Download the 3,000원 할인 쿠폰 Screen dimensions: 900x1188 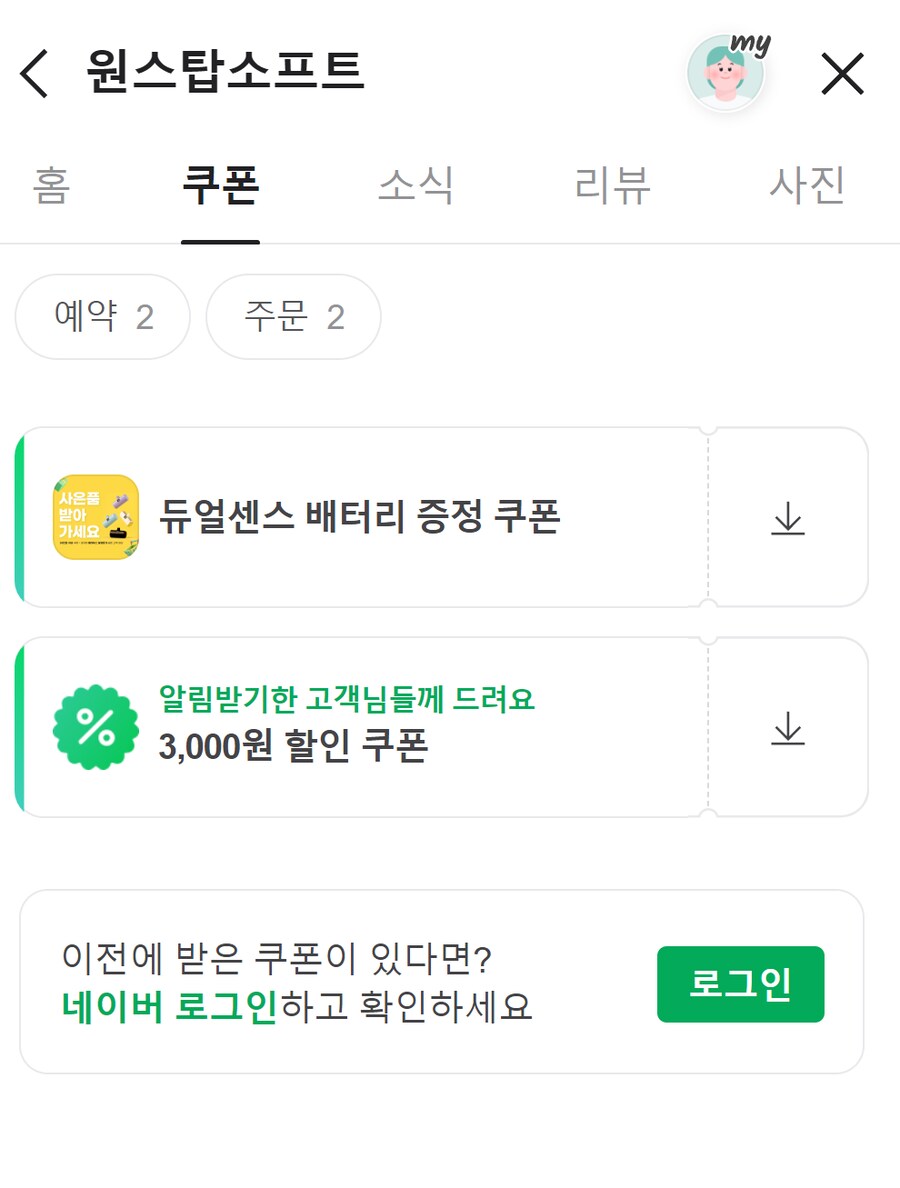coord(789,731)
